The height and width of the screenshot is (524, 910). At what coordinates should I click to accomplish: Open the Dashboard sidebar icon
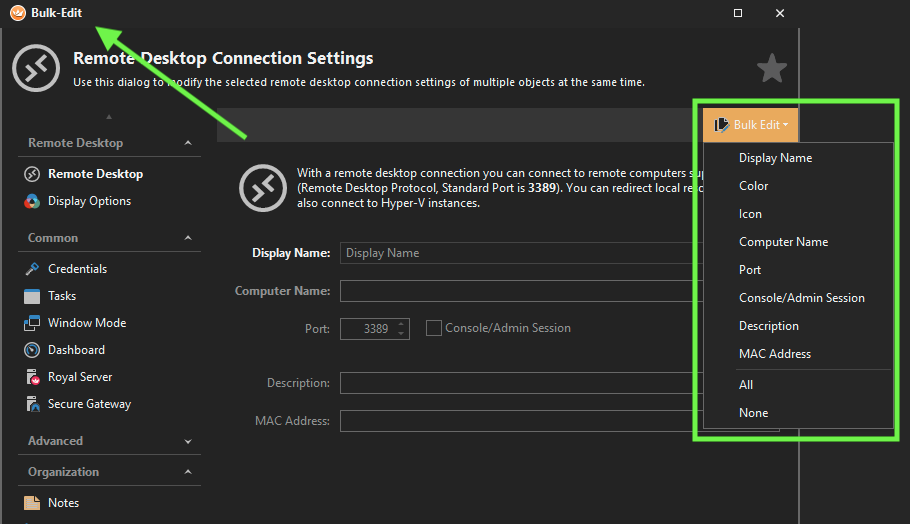click(x=31, y=350)
